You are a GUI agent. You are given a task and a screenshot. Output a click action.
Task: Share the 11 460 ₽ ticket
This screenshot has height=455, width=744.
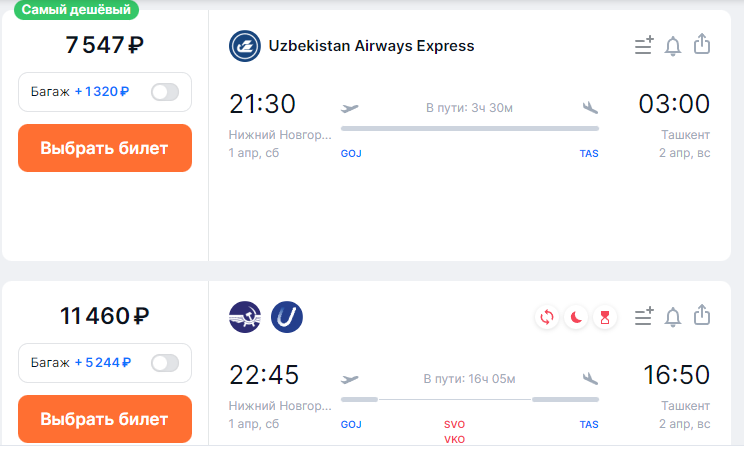tap(702, 316)
